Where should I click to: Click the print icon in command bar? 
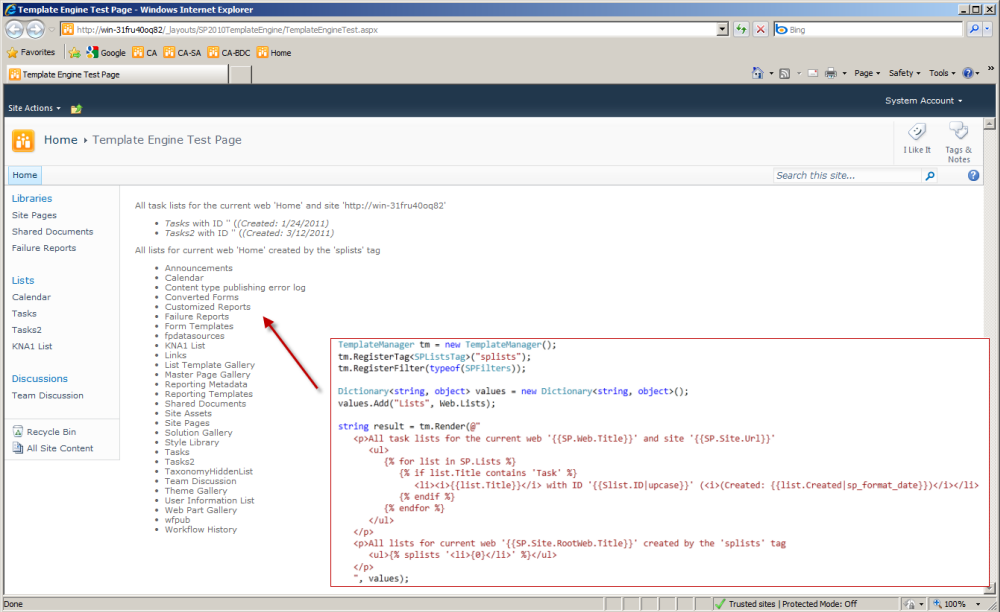[x=829, y=73]
